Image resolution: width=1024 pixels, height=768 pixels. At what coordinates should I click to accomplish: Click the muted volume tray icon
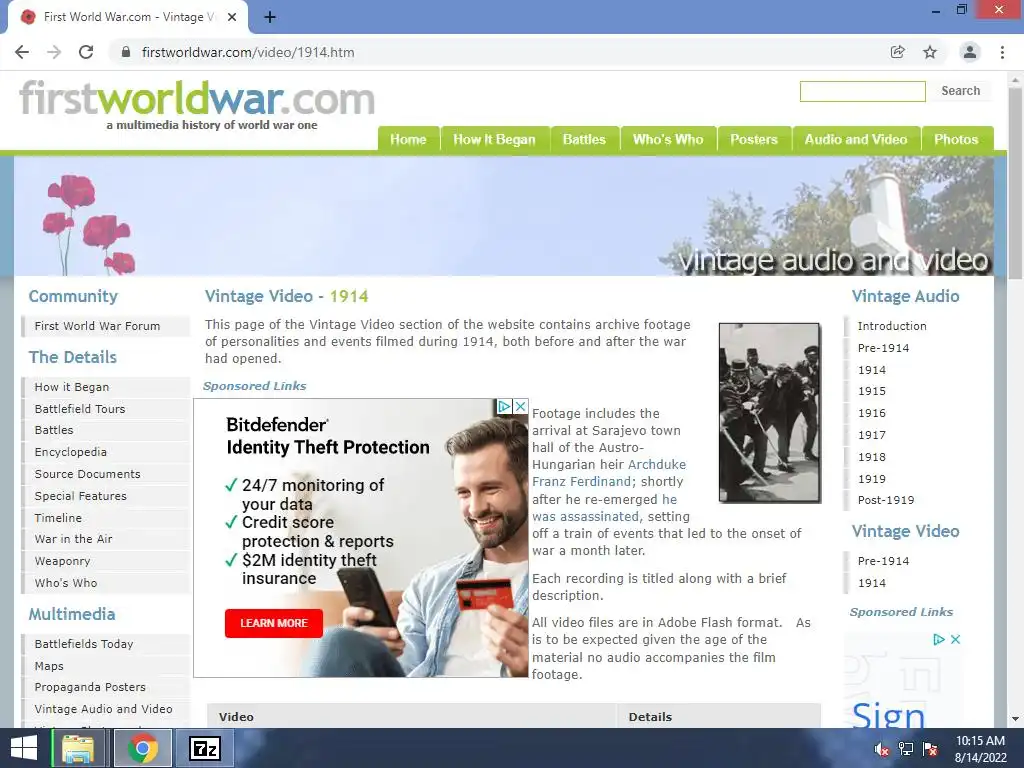(x=881, y=749)
